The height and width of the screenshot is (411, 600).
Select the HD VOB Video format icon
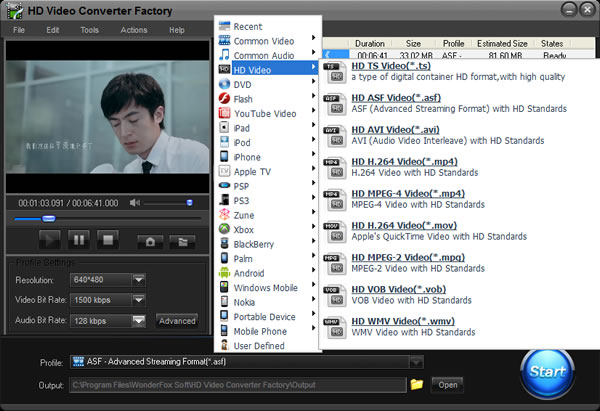point(335,293)
